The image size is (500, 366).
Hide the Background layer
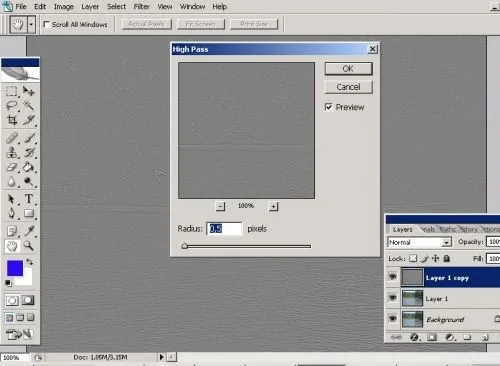point(393,318)
